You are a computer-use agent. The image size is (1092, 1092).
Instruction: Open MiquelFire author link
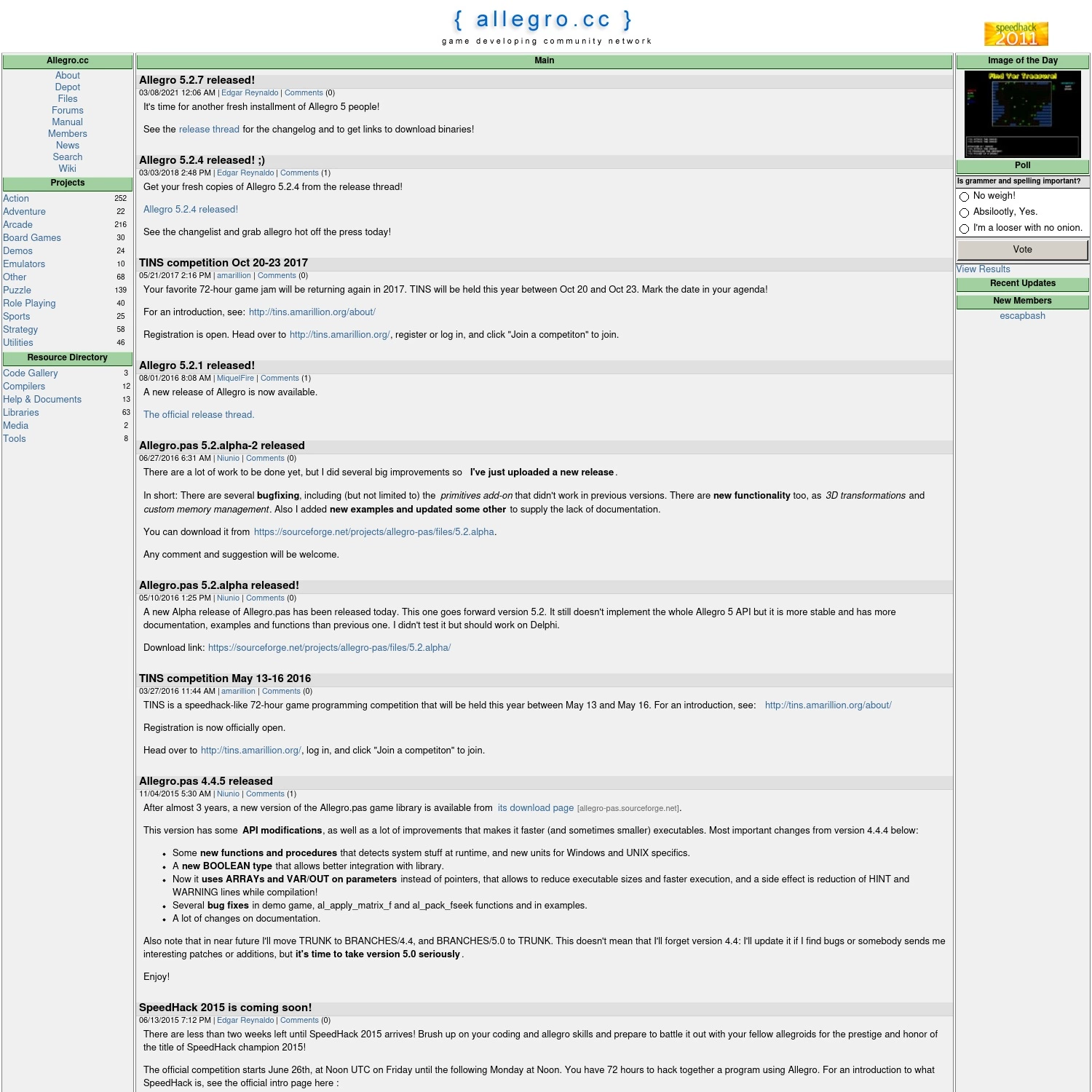235,379
